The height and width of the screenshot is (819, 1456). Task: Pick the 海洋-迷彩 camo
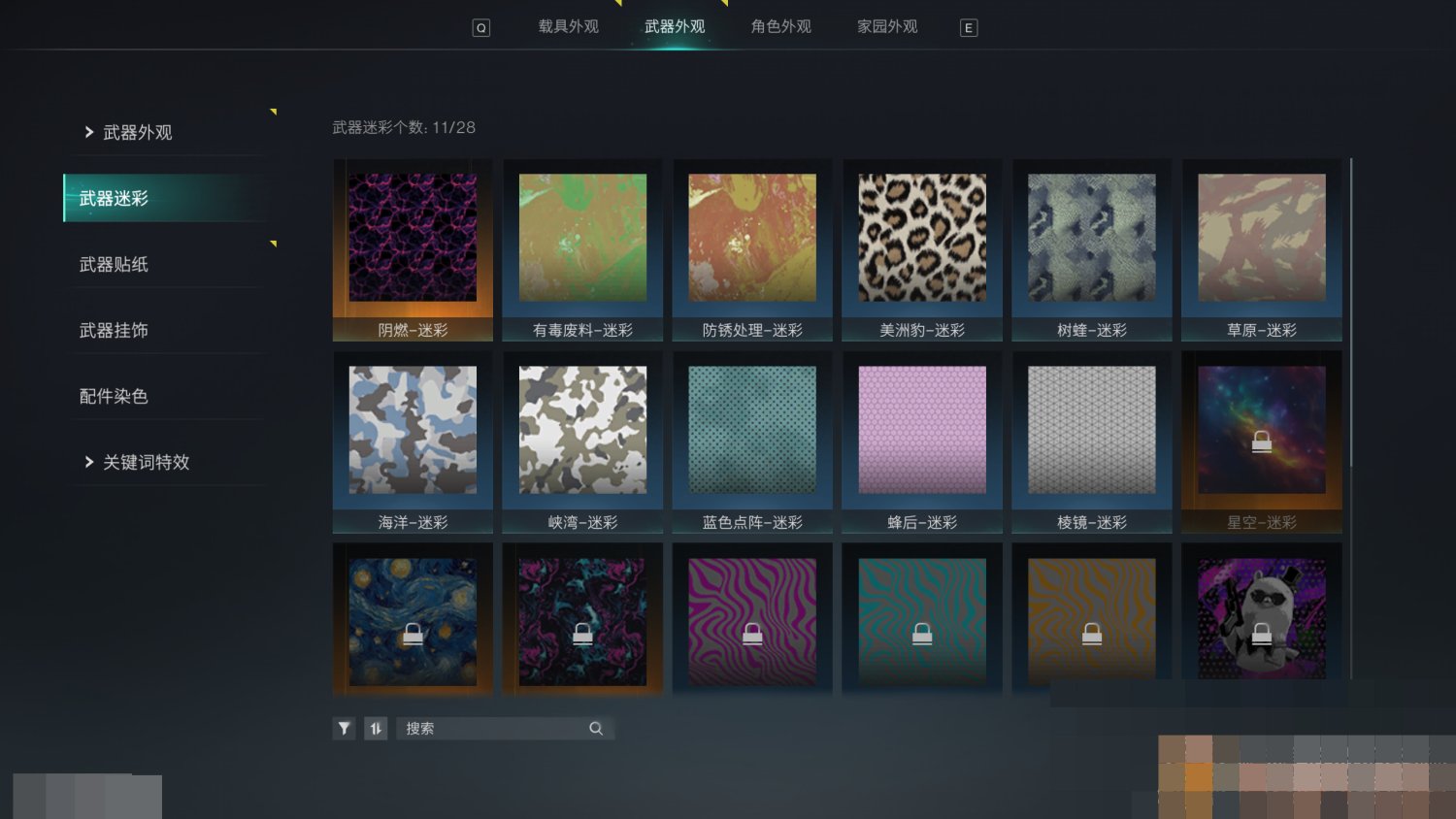[413, 442]
